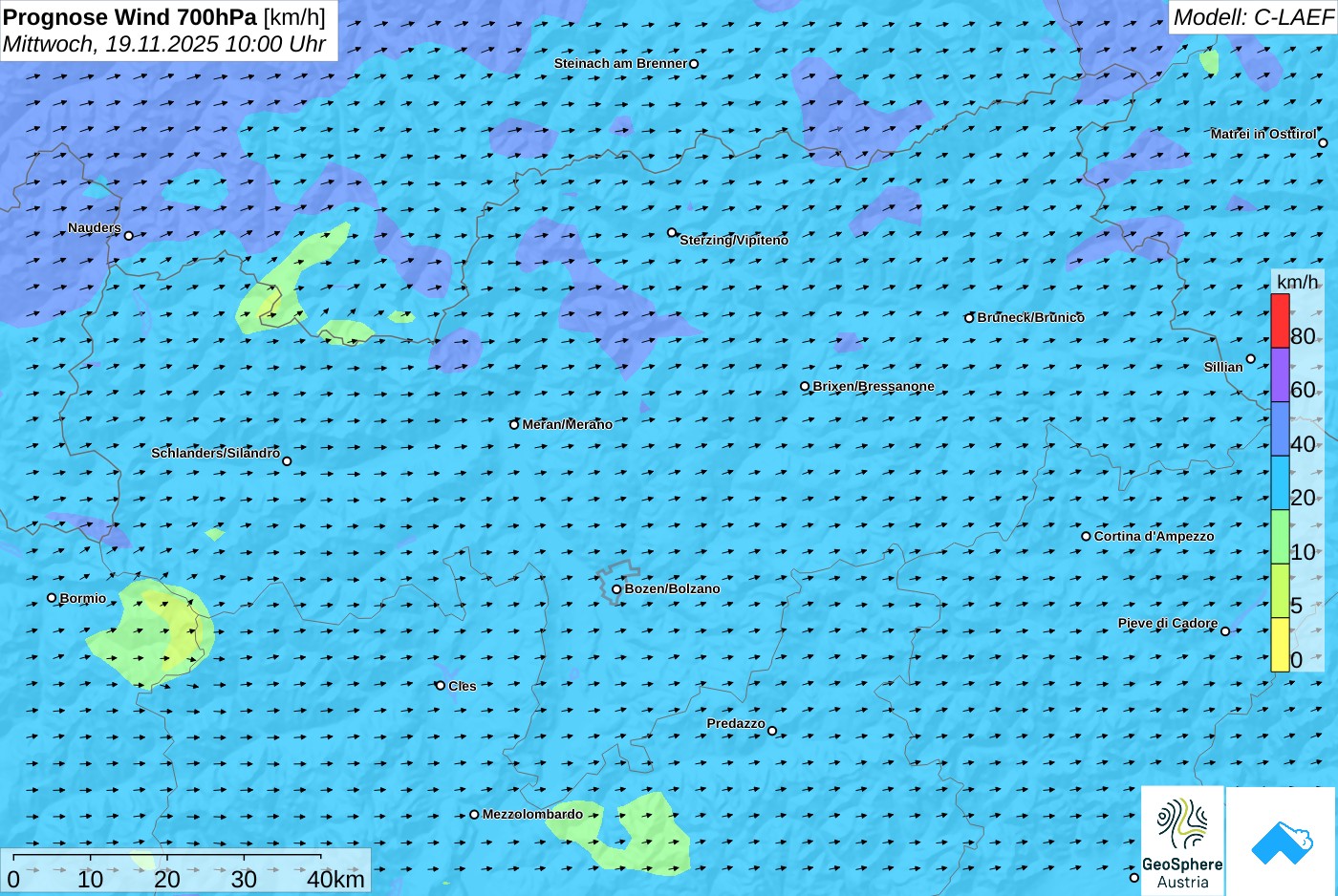Click the Schlanders/Silandro city dot
1338x896 pixels.
287,461
